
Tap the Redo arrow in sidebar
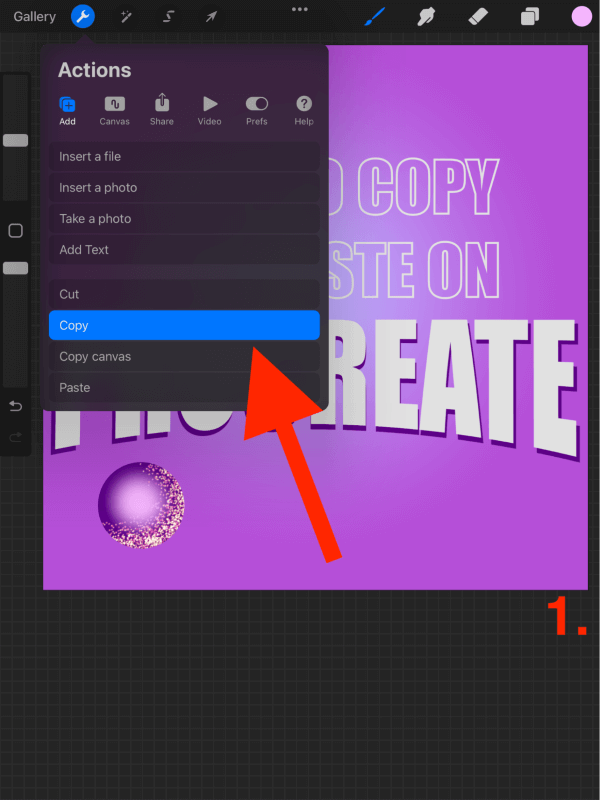[16, 437]
